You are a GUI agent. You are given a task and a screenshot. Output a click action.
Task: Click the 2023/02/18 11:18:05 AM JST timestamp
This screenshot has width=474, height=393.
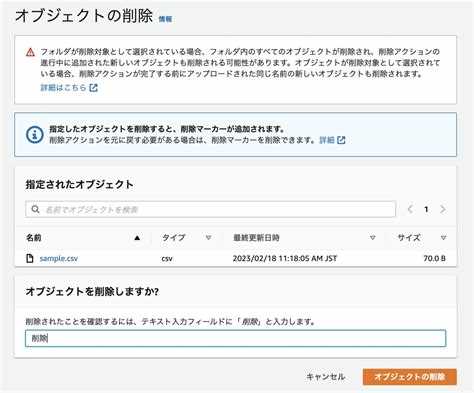tap(285, 258)
